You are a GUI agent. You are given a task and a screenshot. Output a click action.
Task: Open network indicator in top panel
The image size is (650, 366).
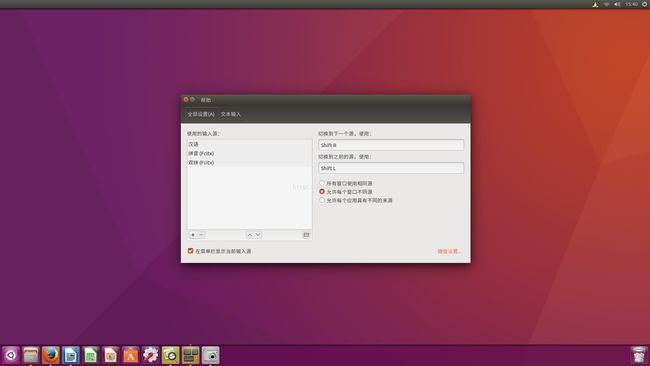(606, 4)
